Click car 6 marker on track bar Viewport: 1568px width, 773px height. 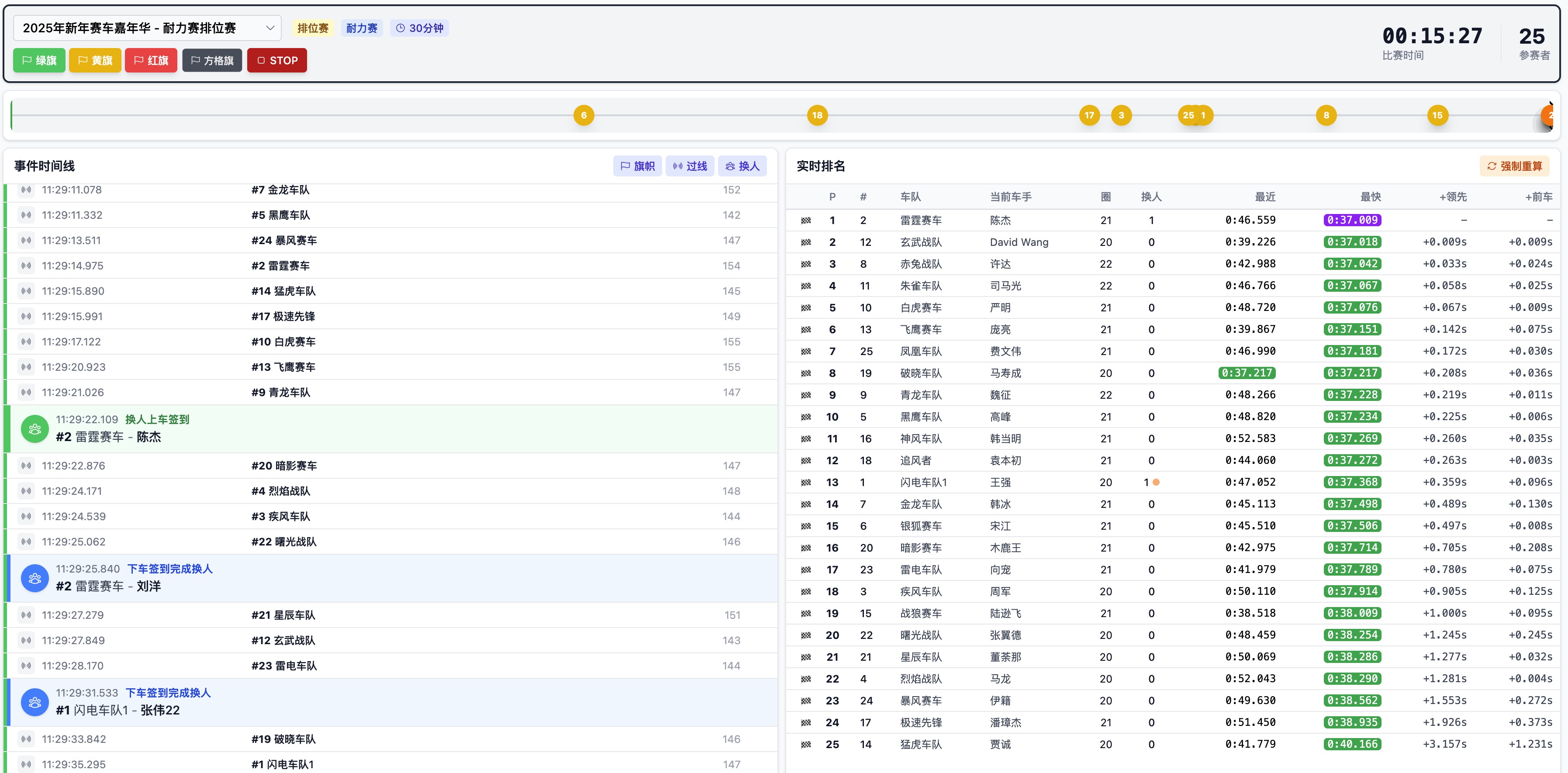point(583,115)
